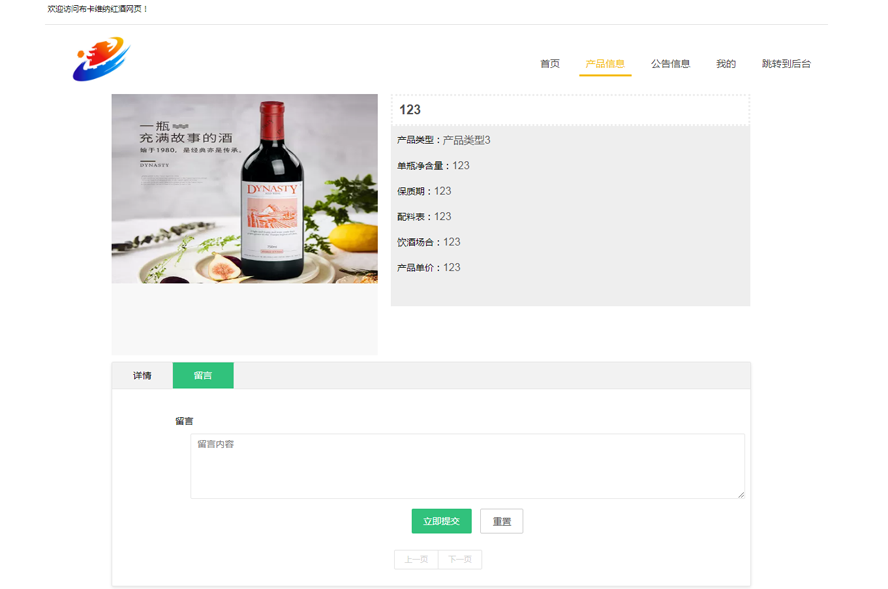Go to the 首页 navigation item

pyautogui.click(x=550, y=64)
